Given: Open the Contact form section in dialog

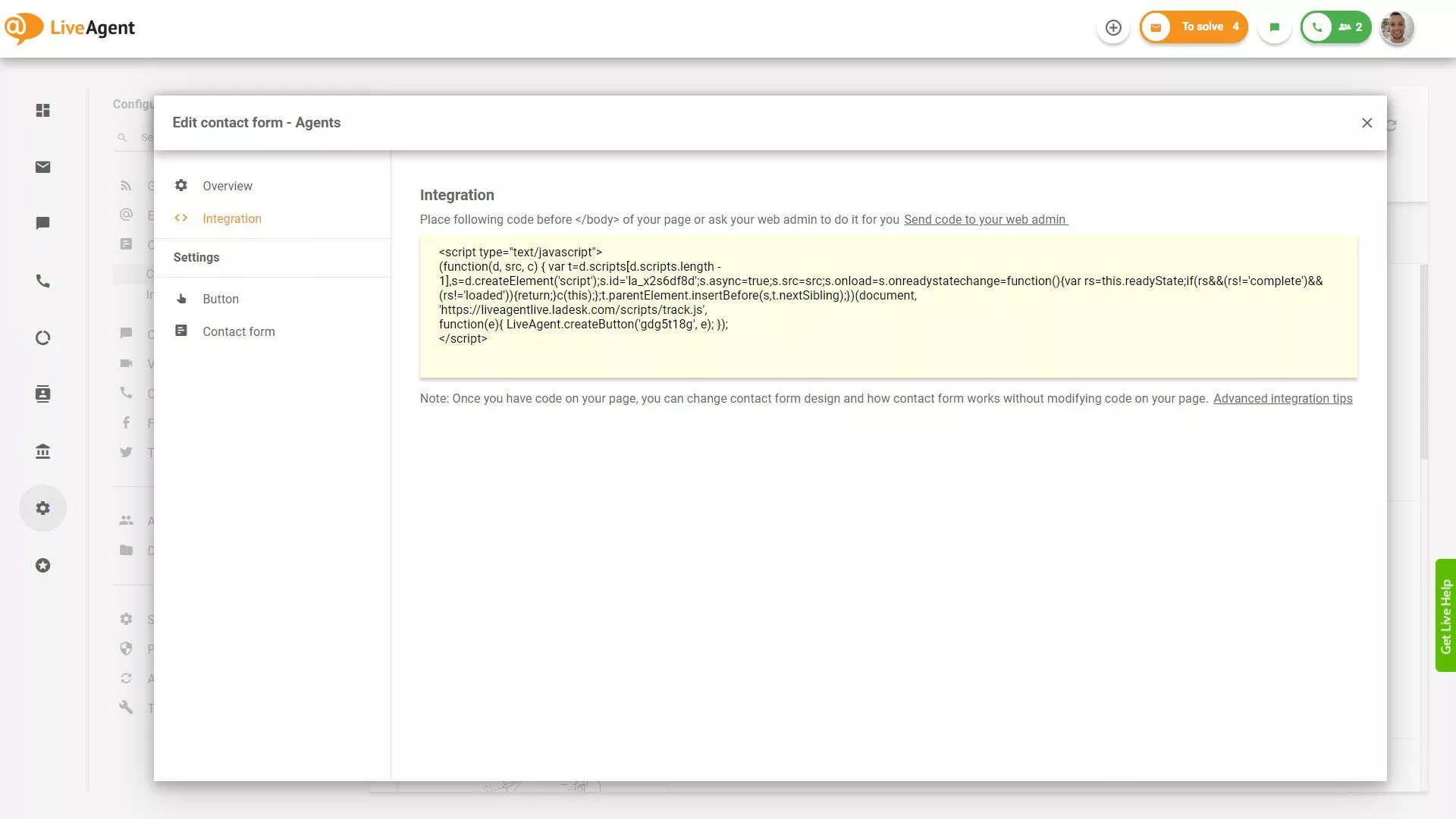Looking at the screenshot, I should [x=239, y=331].
